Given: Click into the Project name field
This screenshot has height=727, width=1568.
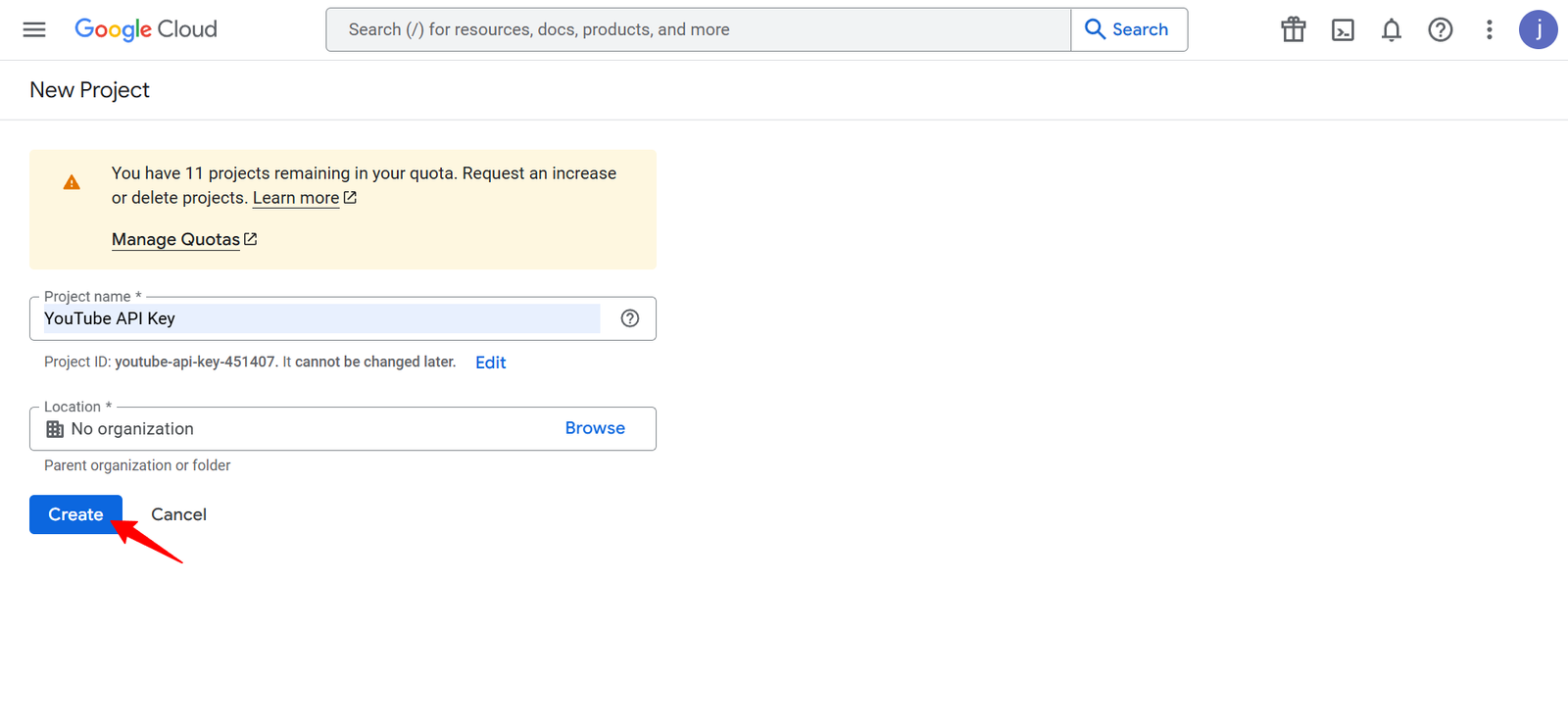Looking at the screenshot, I should (321, 318).
